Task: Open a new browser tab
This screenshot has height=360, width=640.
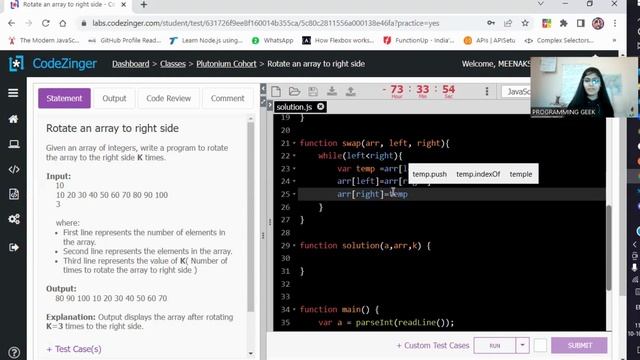Action: click(144, 5)
